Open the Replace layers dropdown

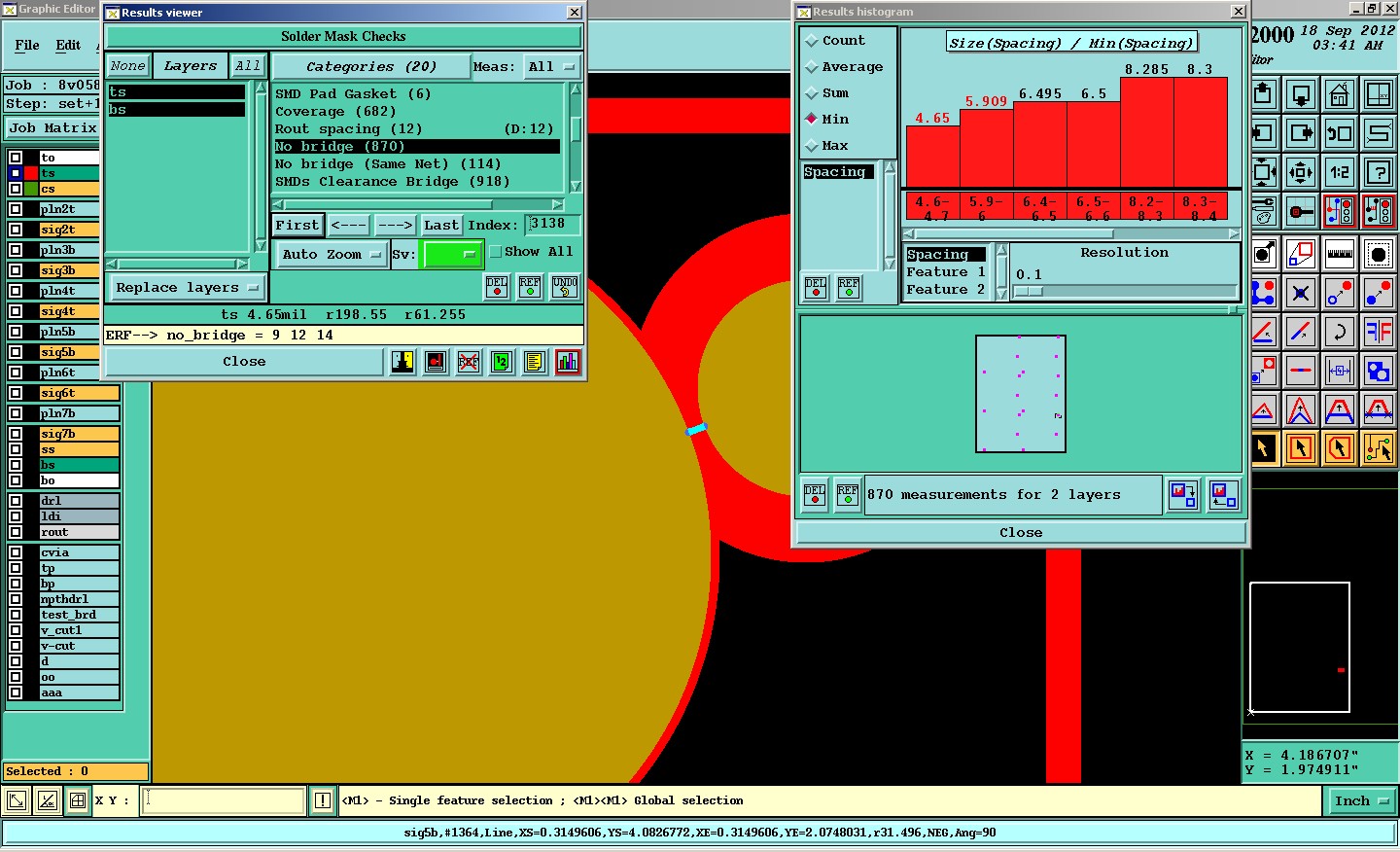(x=186, y=288)
